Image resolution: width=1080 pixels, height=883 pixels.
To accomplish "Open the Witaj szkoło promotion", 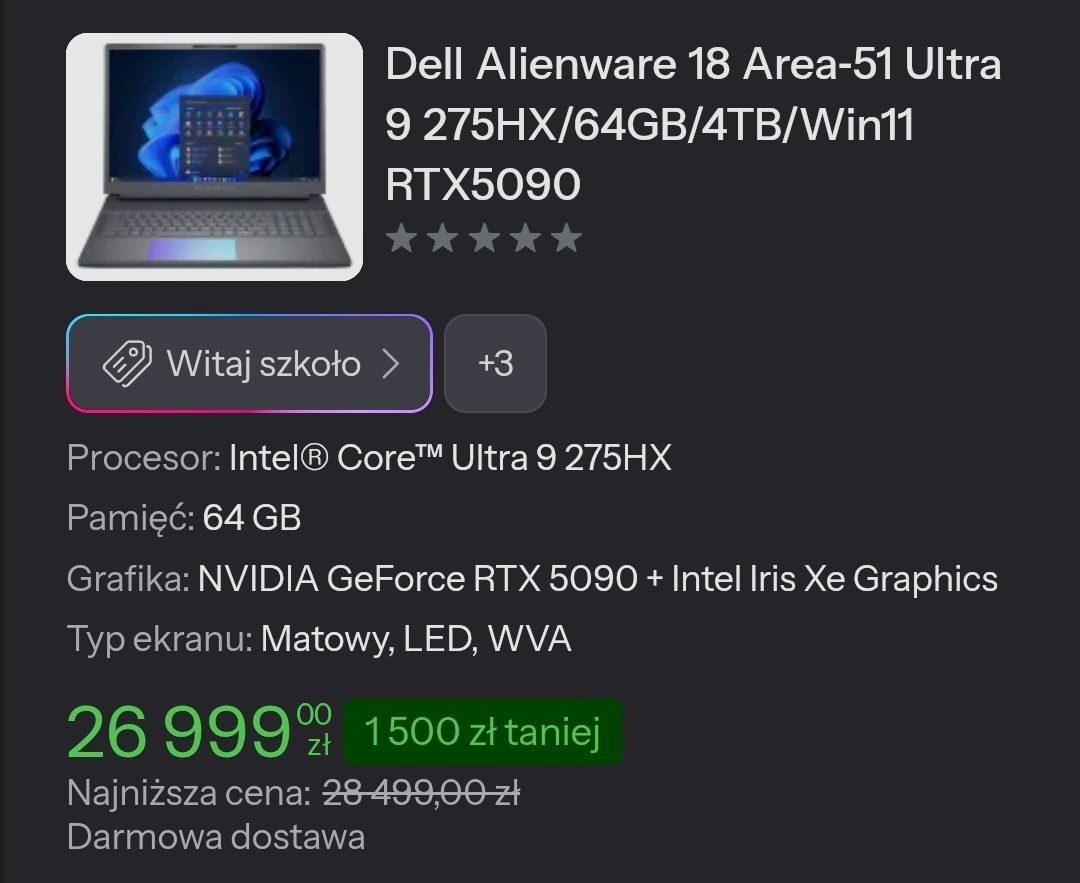I will [x=249, y=363].
